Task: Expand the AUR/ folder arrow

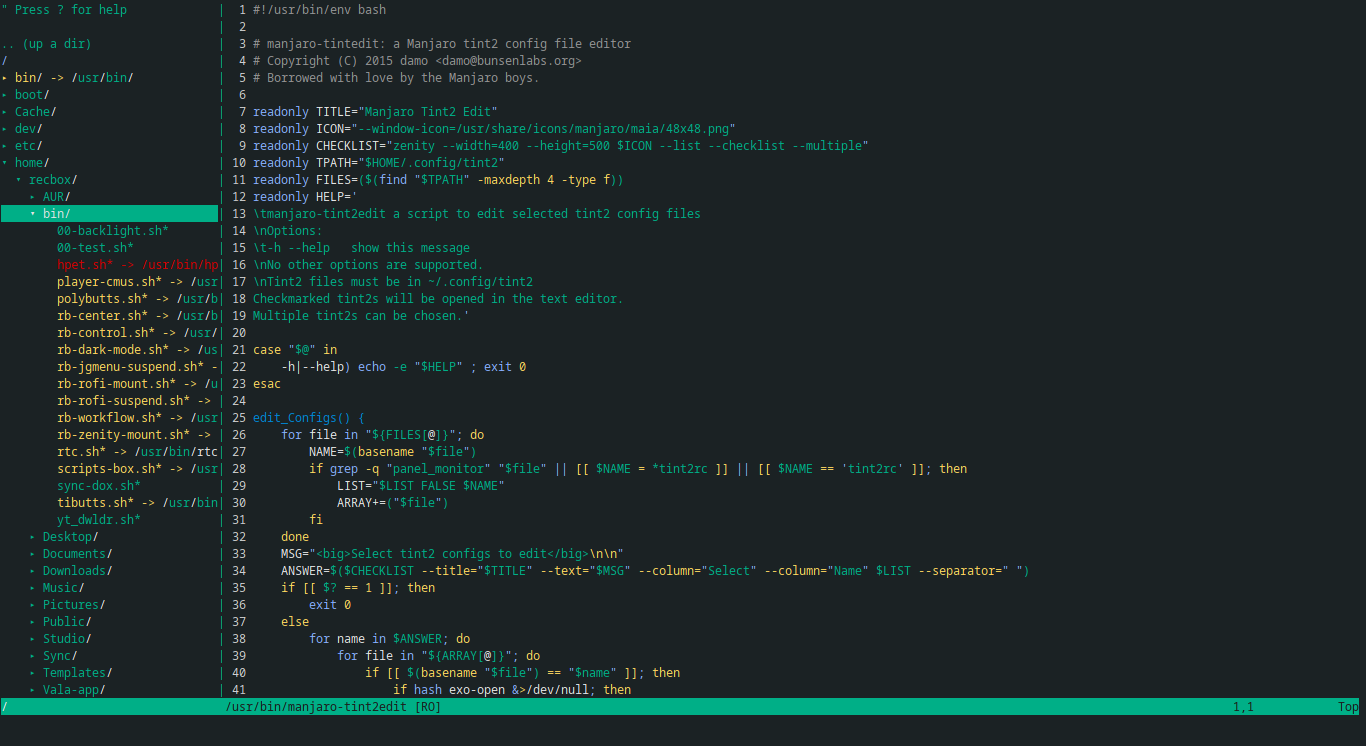Action: pos(33,197)
